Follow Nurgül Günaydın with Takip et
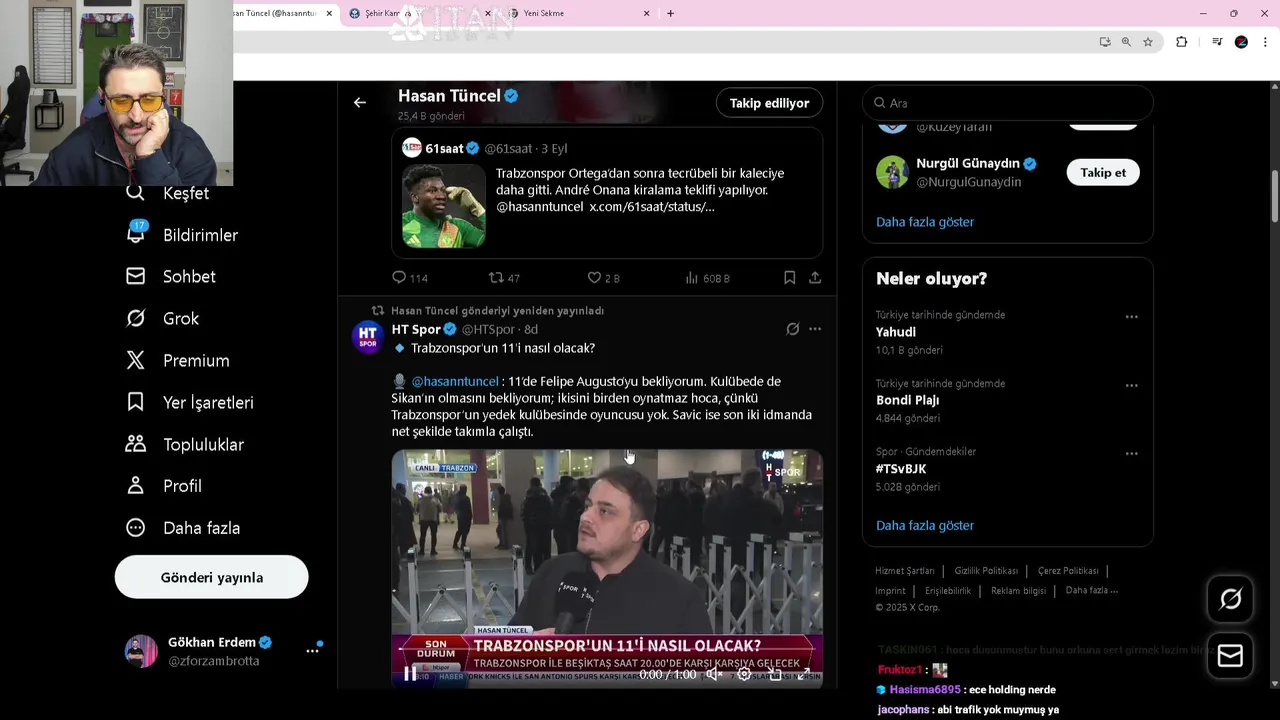1280x720 pixels. [1103, 172]
